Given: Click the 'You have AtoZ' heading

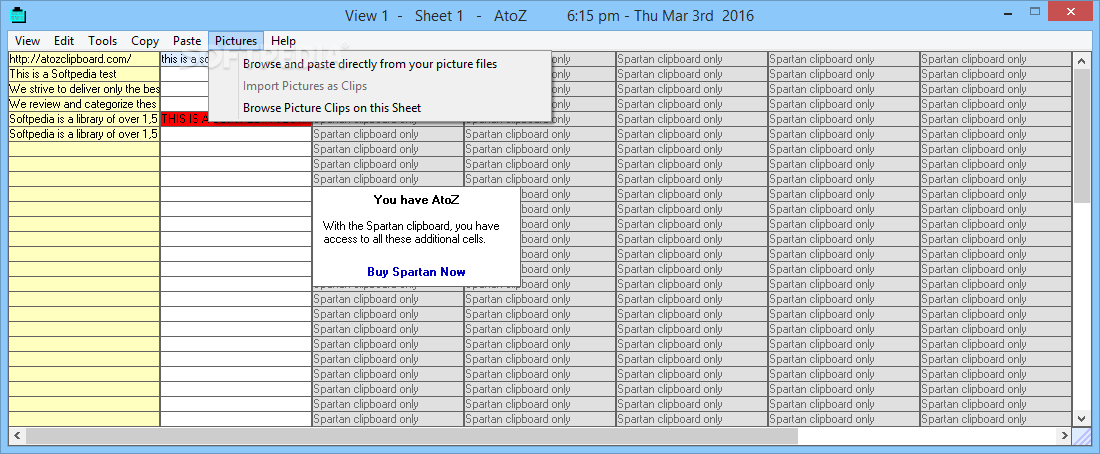Looking at the screenshot, I should click(416, 199).
